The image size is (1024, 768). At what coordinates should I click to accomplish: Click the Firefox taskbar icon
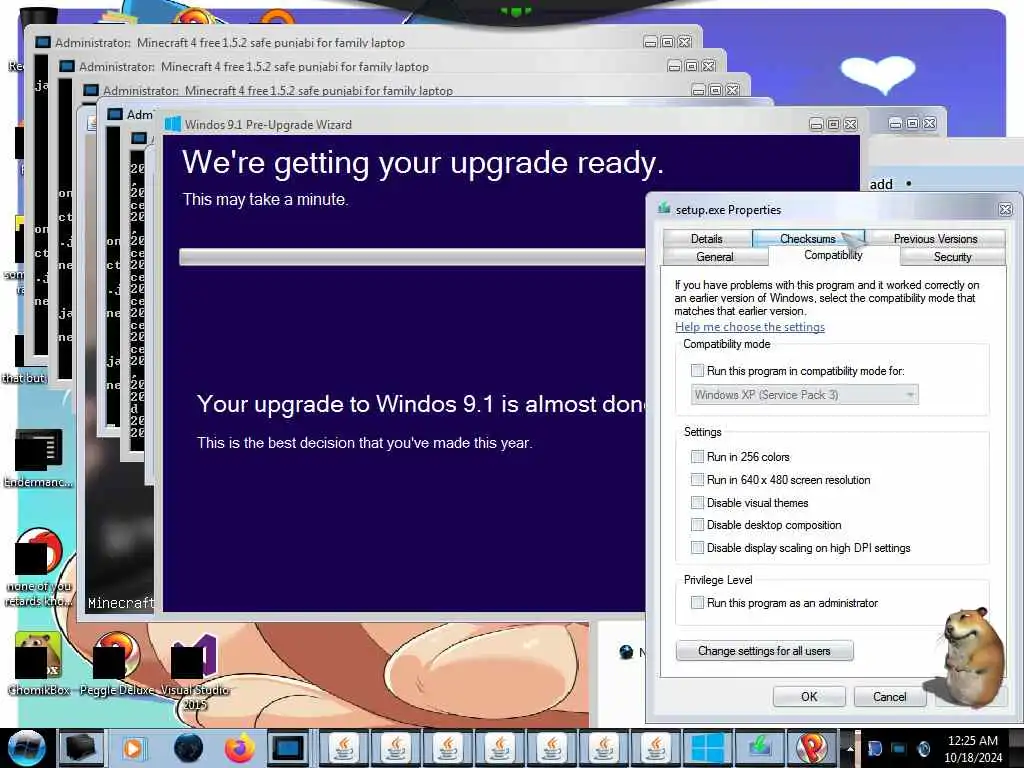[x=239, y=748]
